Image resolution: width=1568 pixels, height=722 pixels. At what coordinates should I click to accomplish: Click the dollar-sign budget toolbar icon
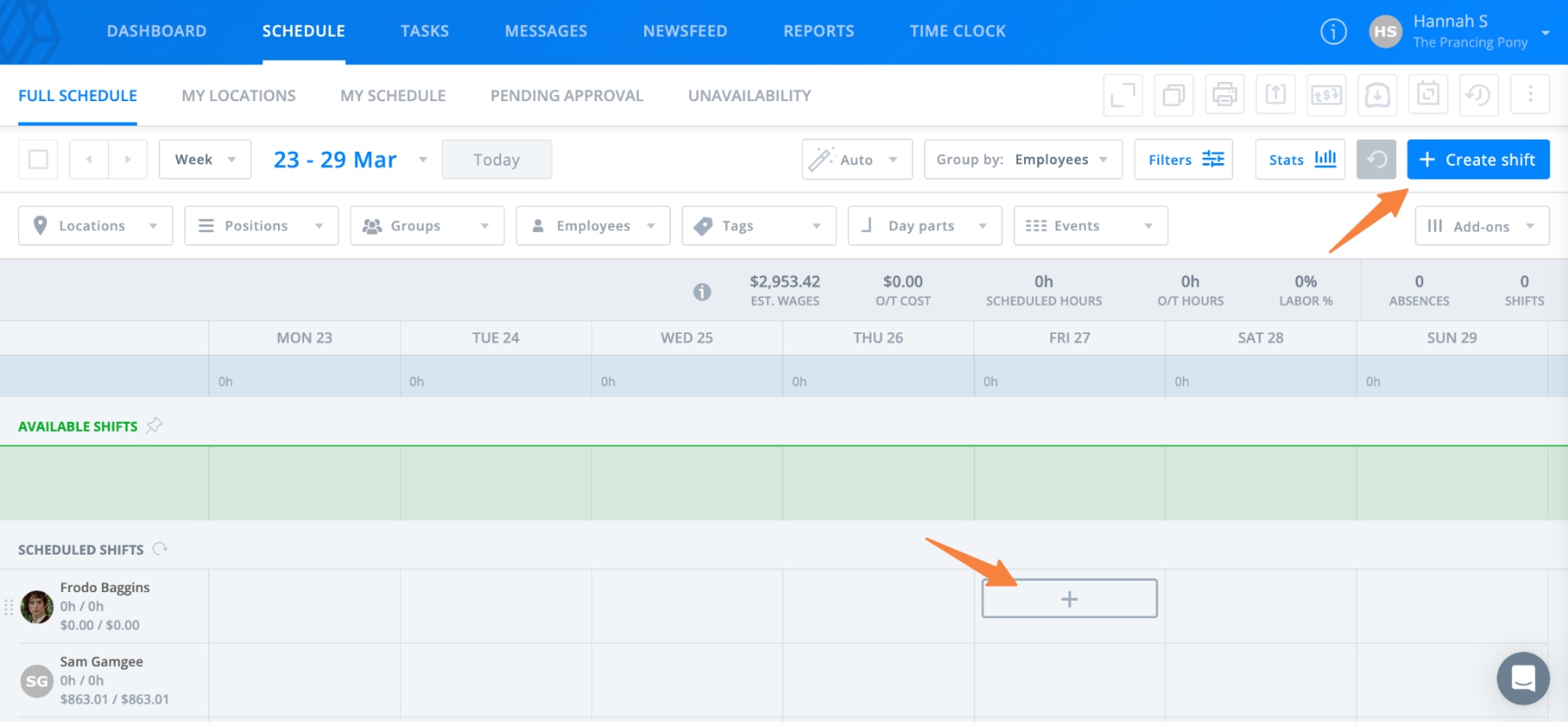[x=1326, y=94]
